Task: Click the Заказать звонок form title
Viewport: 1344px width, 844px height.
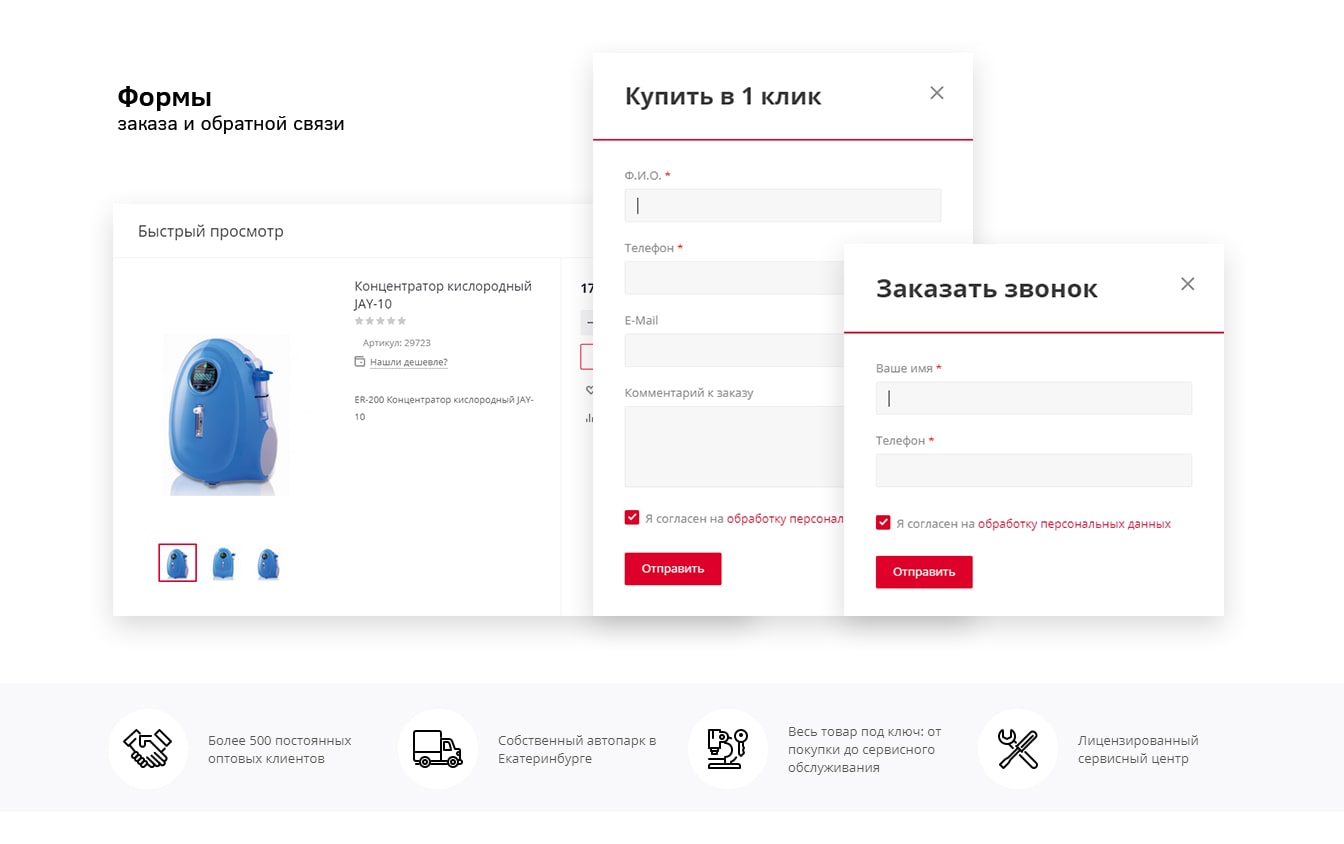Action: click(987, 289)
